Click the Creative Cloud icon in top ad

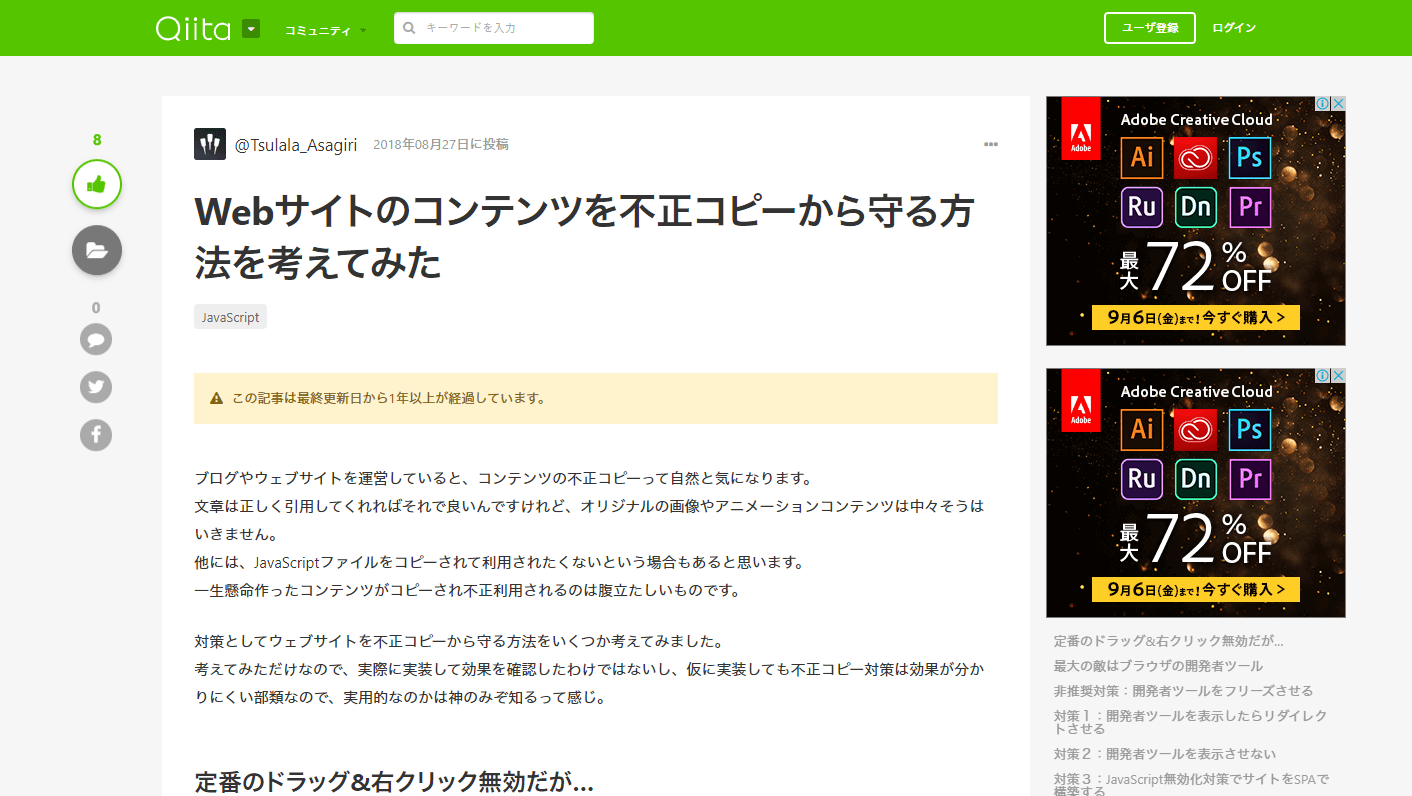pos(1196,157)
